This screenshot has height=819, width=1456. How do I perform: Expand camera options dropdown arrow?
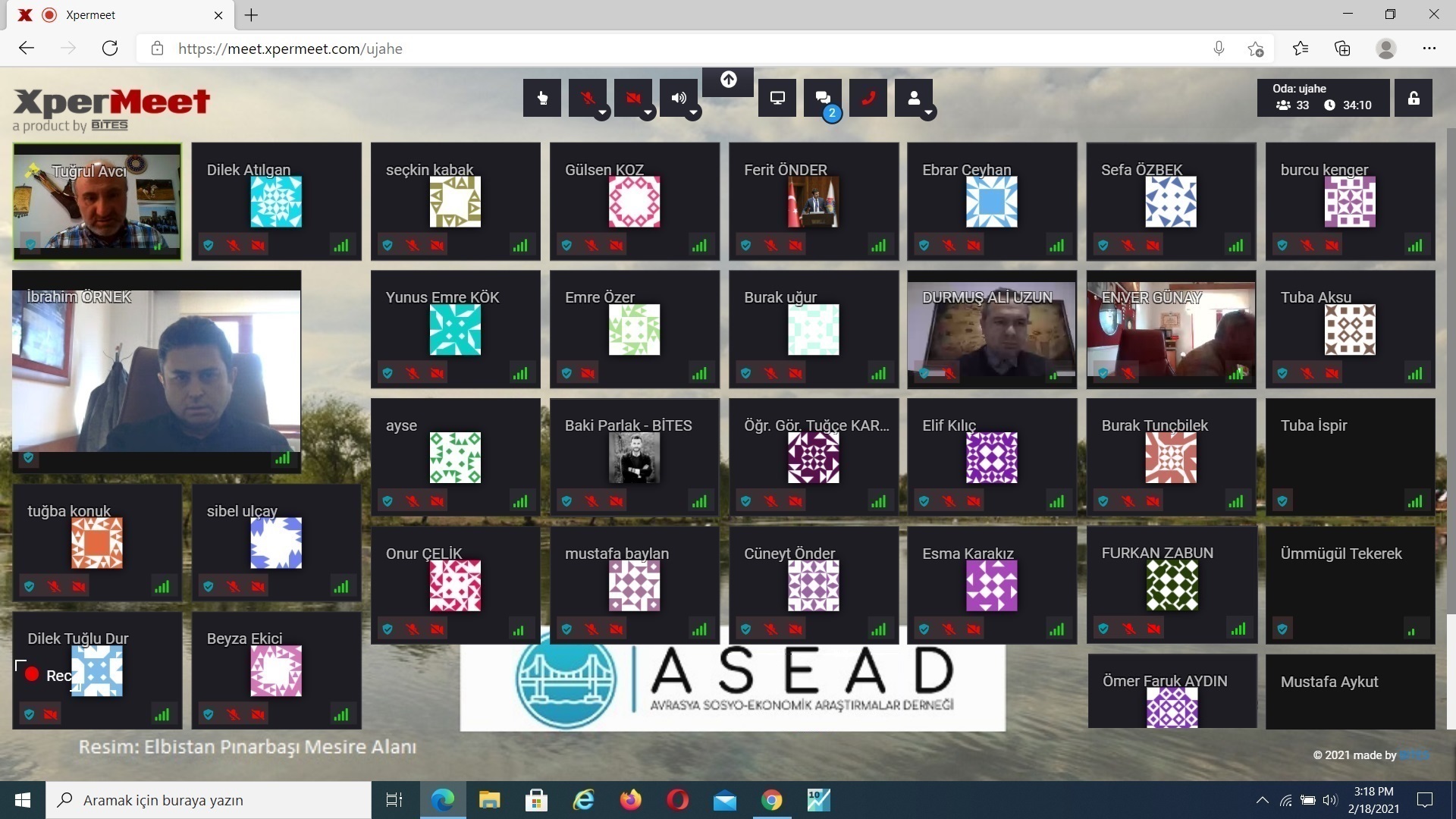[648, 113]
